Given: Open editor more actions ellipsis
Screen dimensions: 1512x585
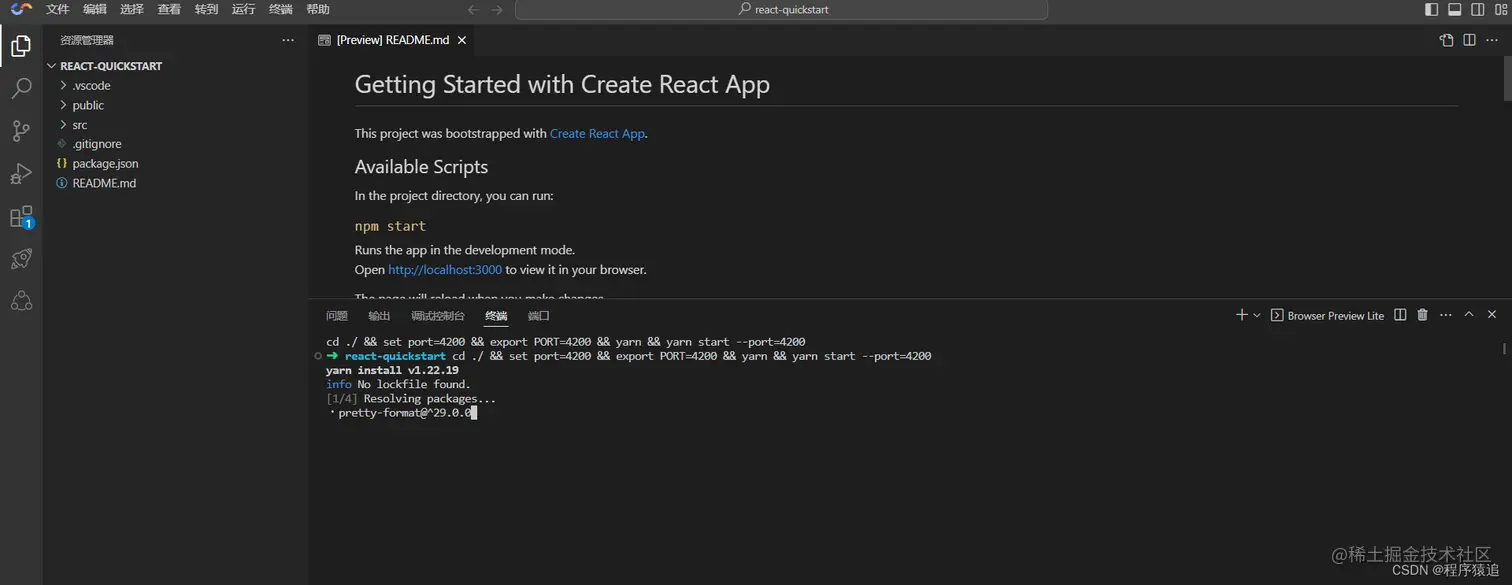Looking at the screenshot, I should (x=1492, y=40).
